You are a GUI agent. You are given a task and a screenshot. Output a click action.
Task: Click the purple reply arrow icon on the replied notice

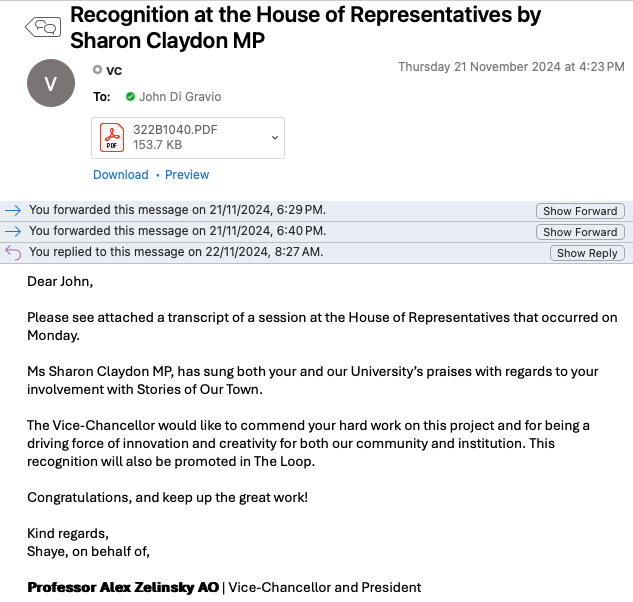click(x=13, y=252)
